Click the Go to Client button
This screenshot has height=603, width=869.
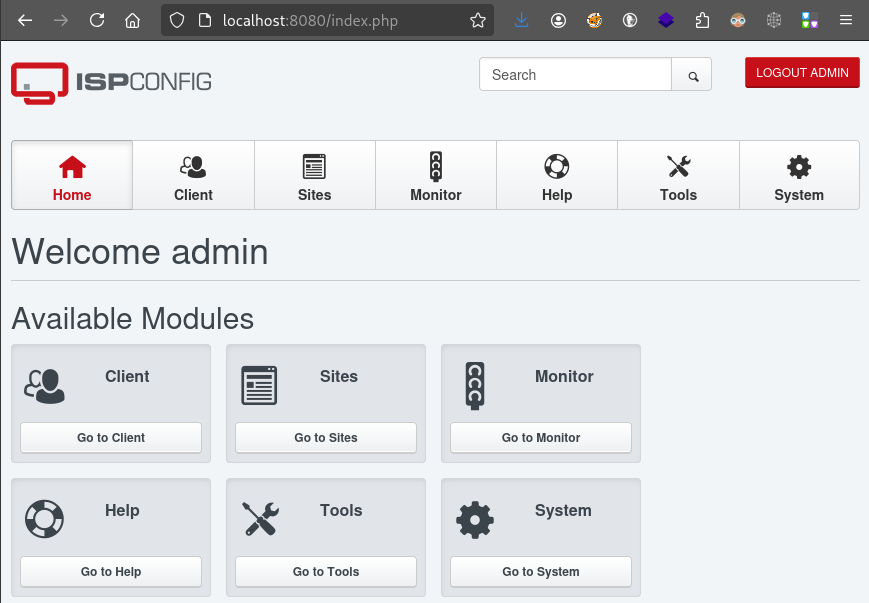[x=110, y=437]
